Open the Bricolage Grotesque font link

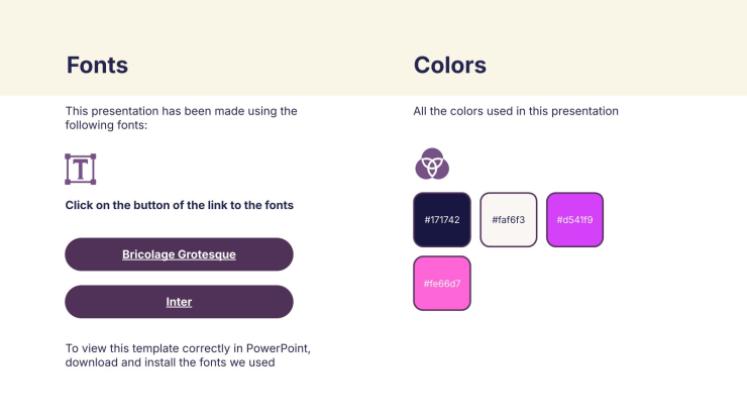click(179, 254)
